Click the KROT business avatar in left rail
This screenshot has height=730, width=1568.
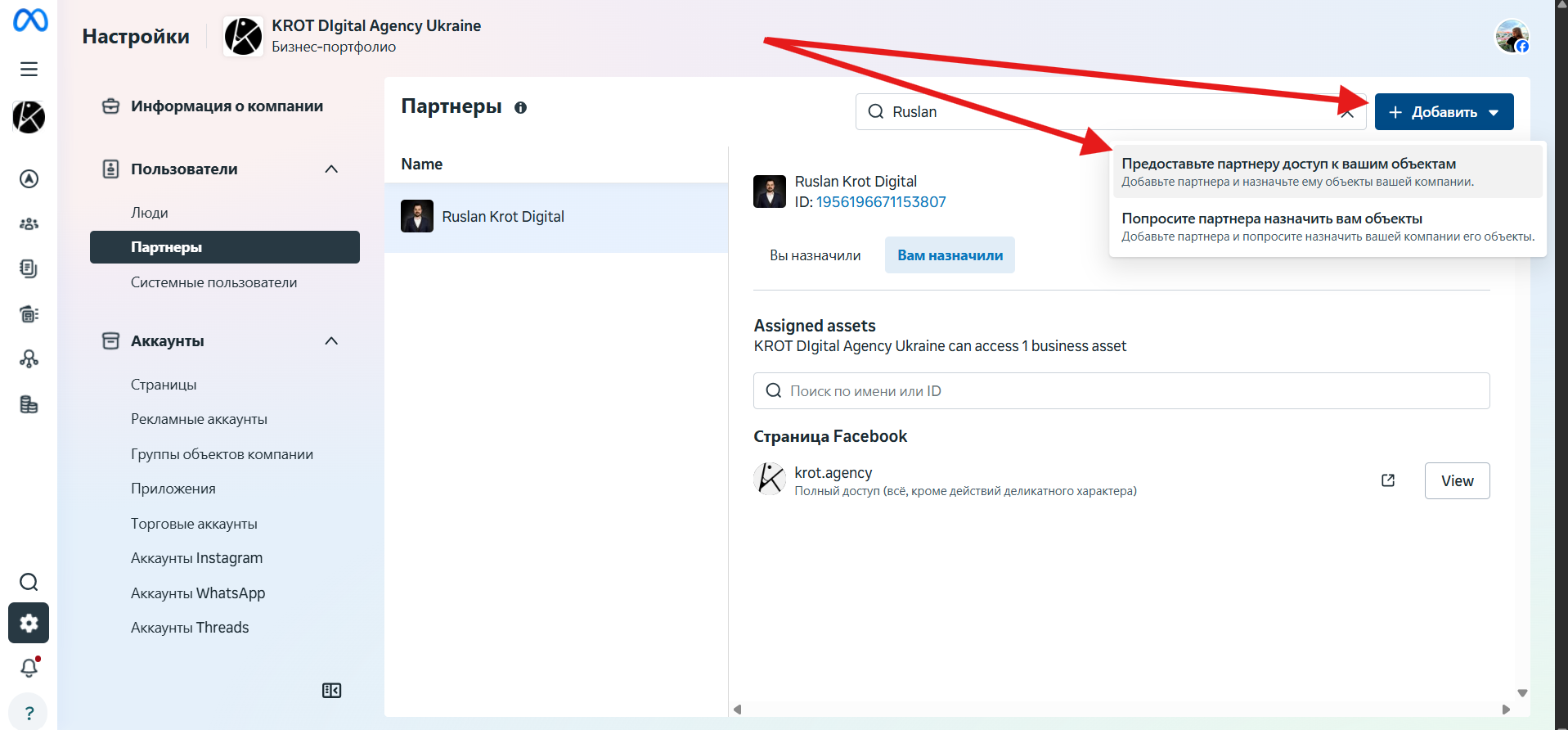(x=29, y=117)
